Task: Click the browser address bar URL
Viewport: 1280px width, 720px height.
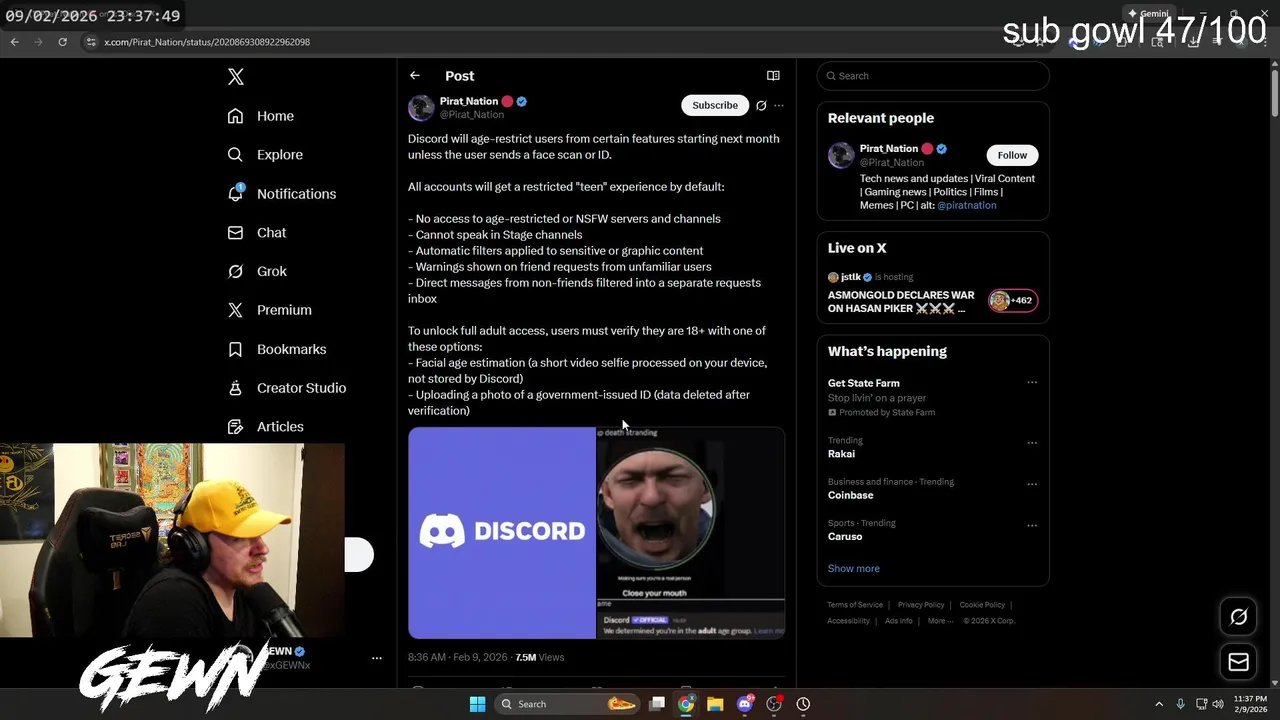Action: (207, 42)
